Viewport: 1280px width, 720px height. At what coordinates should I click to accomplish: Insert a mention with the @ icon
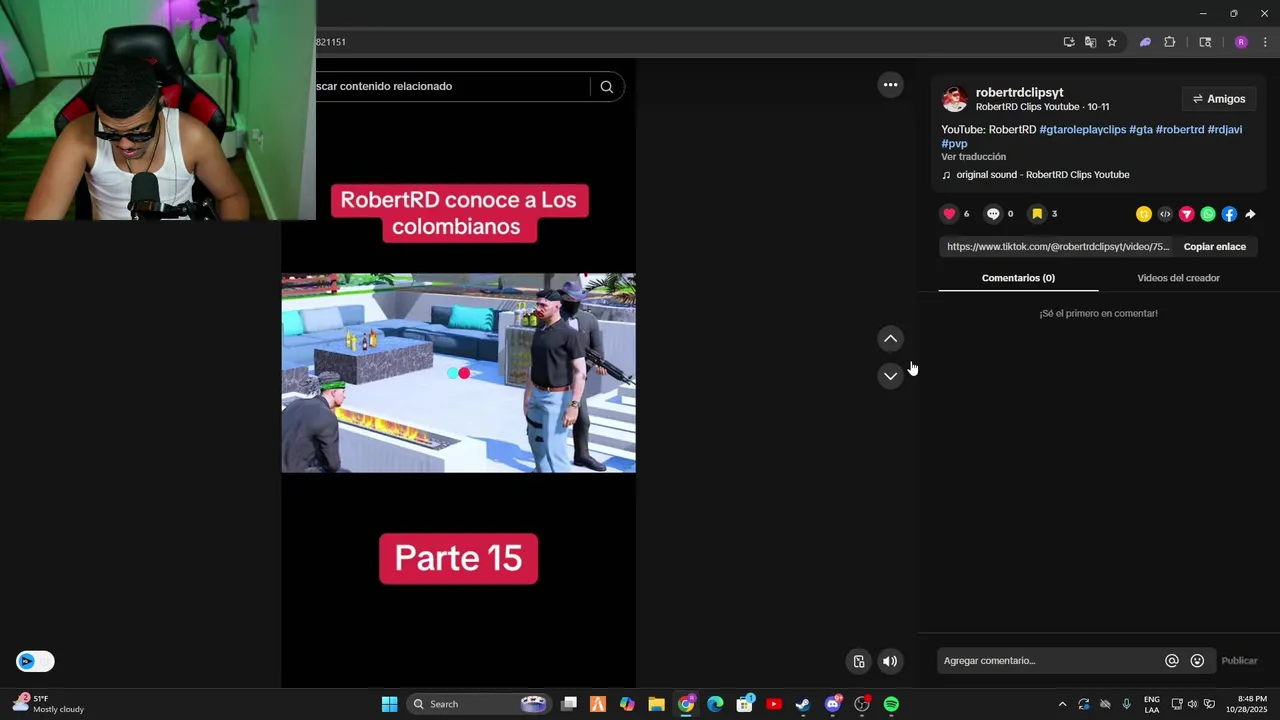tap(1172, 661)
